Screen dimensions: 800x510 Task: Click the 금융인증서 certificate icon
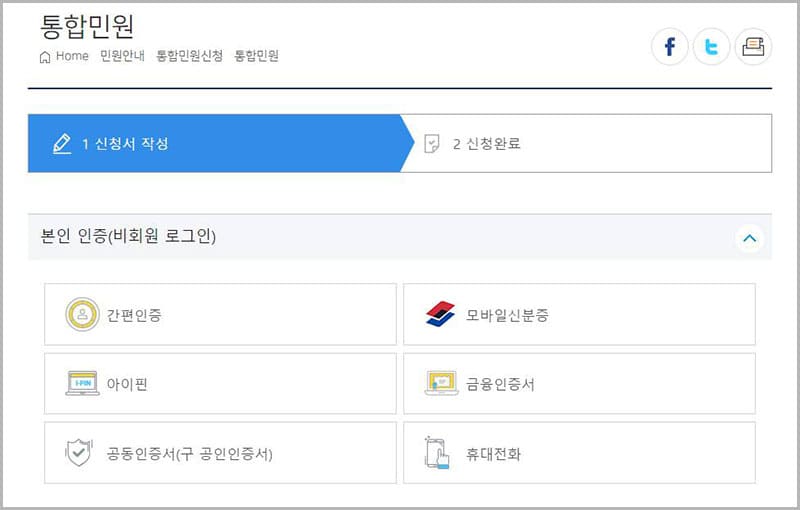tap(441, 384)
